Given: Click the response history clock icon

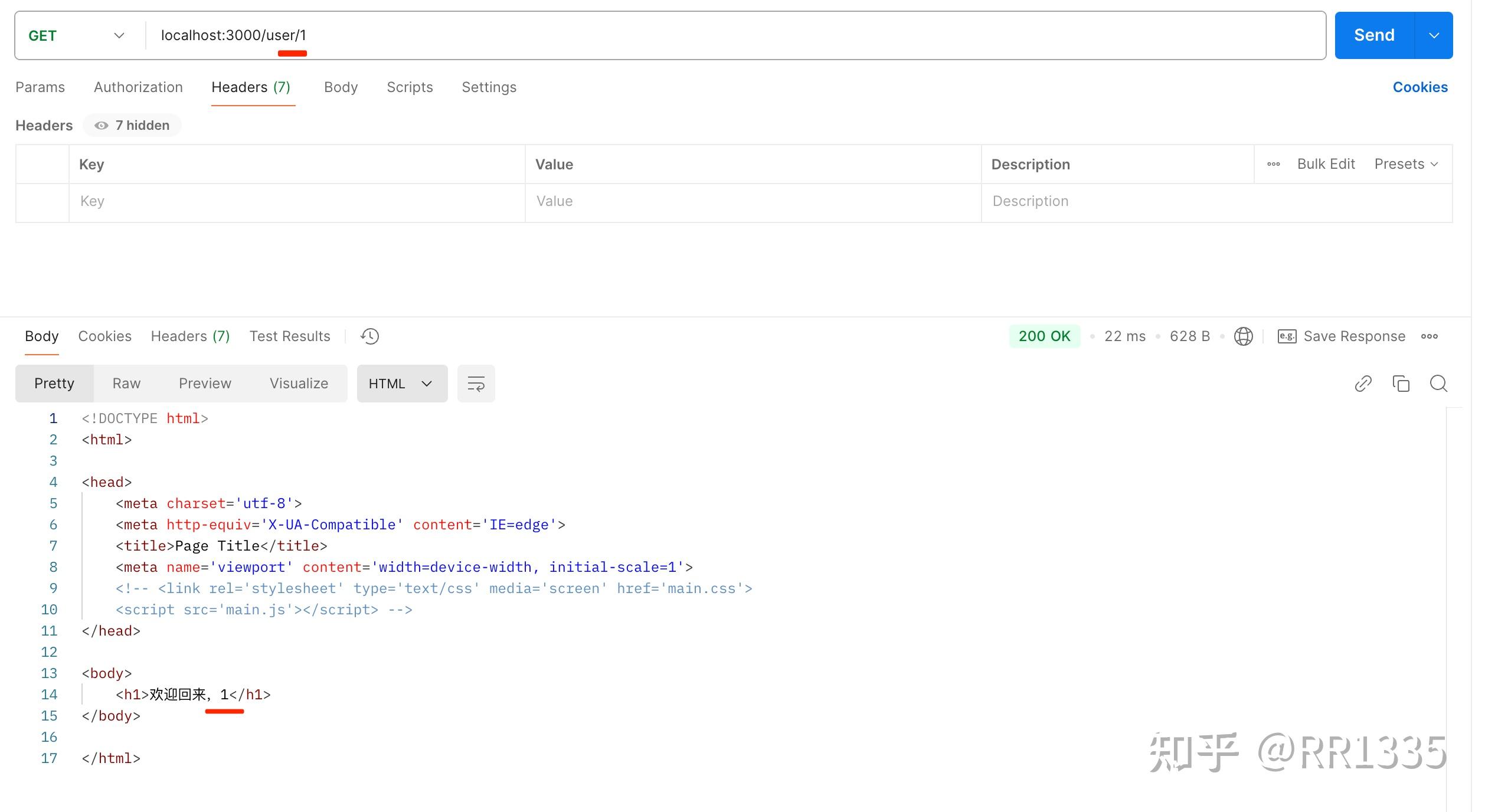Looking at the screenshot, I should tap(370, 336).
